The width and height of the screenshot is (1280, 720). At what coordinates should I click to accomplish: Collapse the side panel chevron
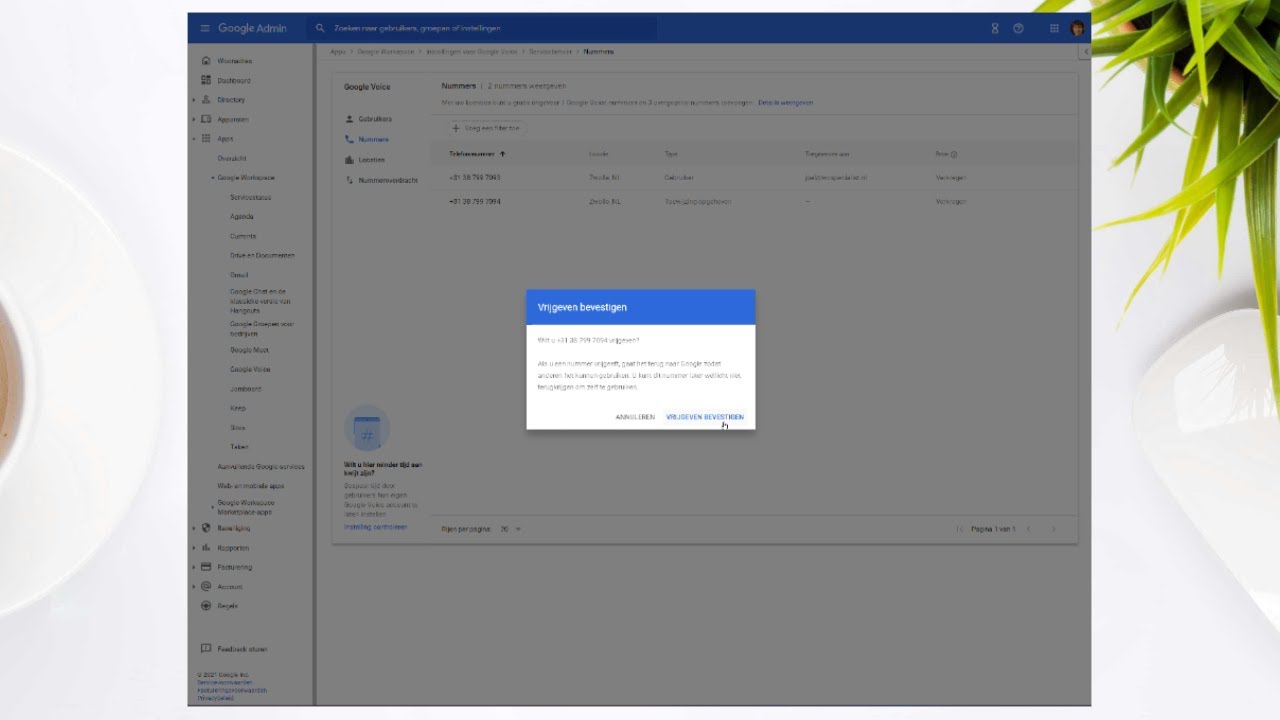(x=1086, y=51)
